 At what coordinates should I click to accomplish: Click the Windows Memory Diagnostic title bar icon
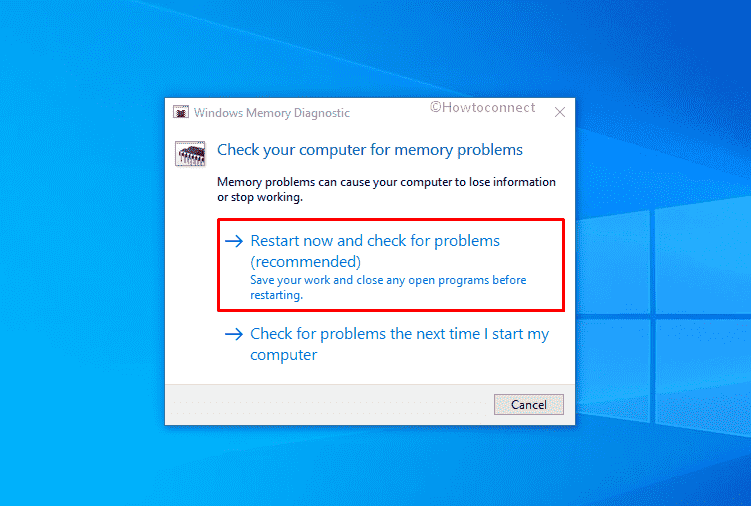pos(181,112)
